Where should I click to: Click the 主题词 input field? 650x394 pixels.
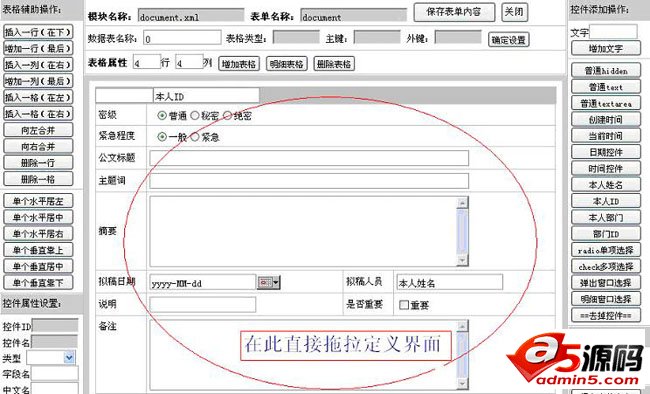[x=309, y=181]
